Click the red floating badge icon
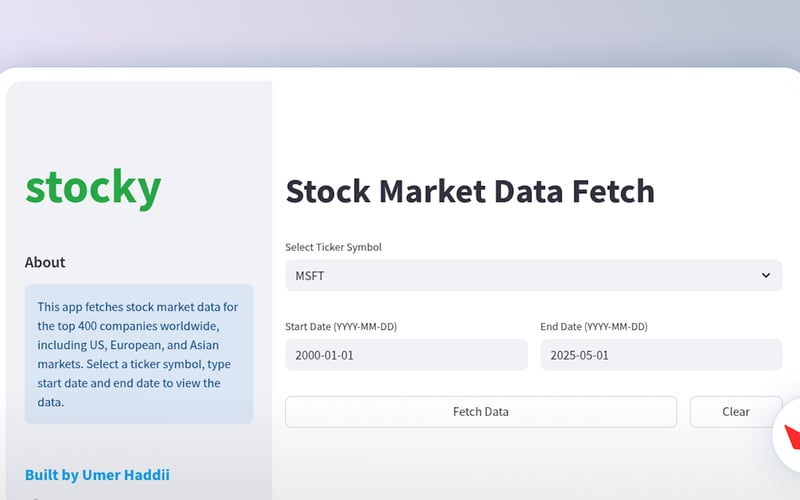This screenshot has height=500, width=800. 792,437
